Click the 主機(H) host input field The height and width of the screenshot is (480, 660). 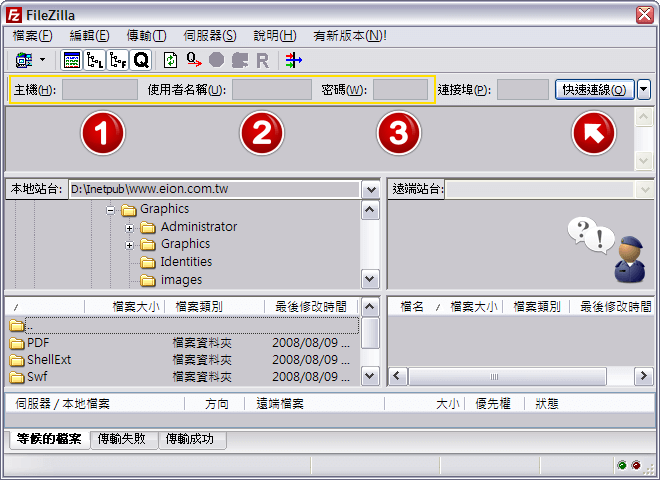click(100, 90)
